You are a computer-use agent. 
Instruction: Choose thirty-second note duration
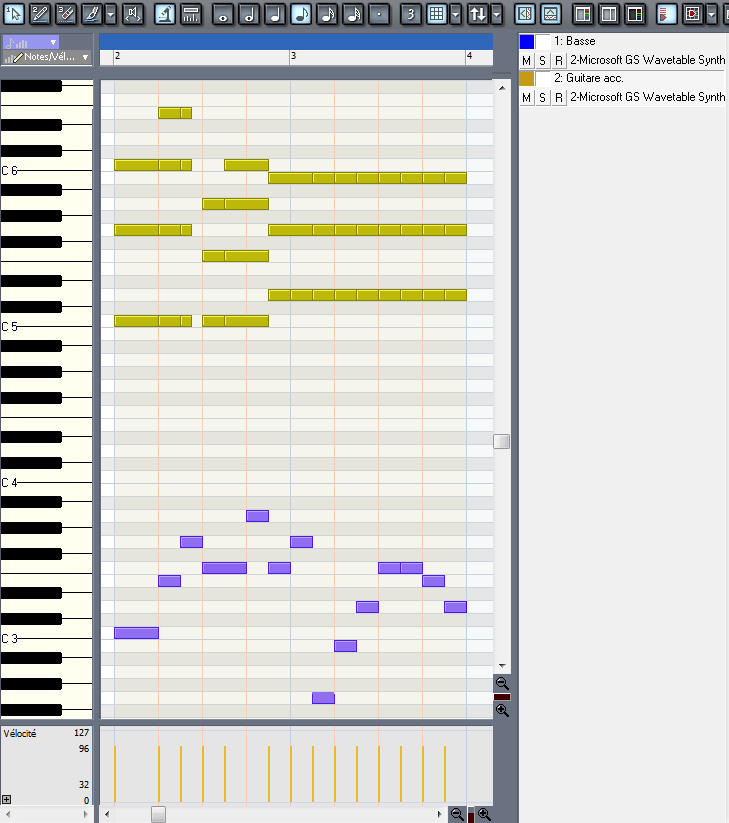point(354,14)
